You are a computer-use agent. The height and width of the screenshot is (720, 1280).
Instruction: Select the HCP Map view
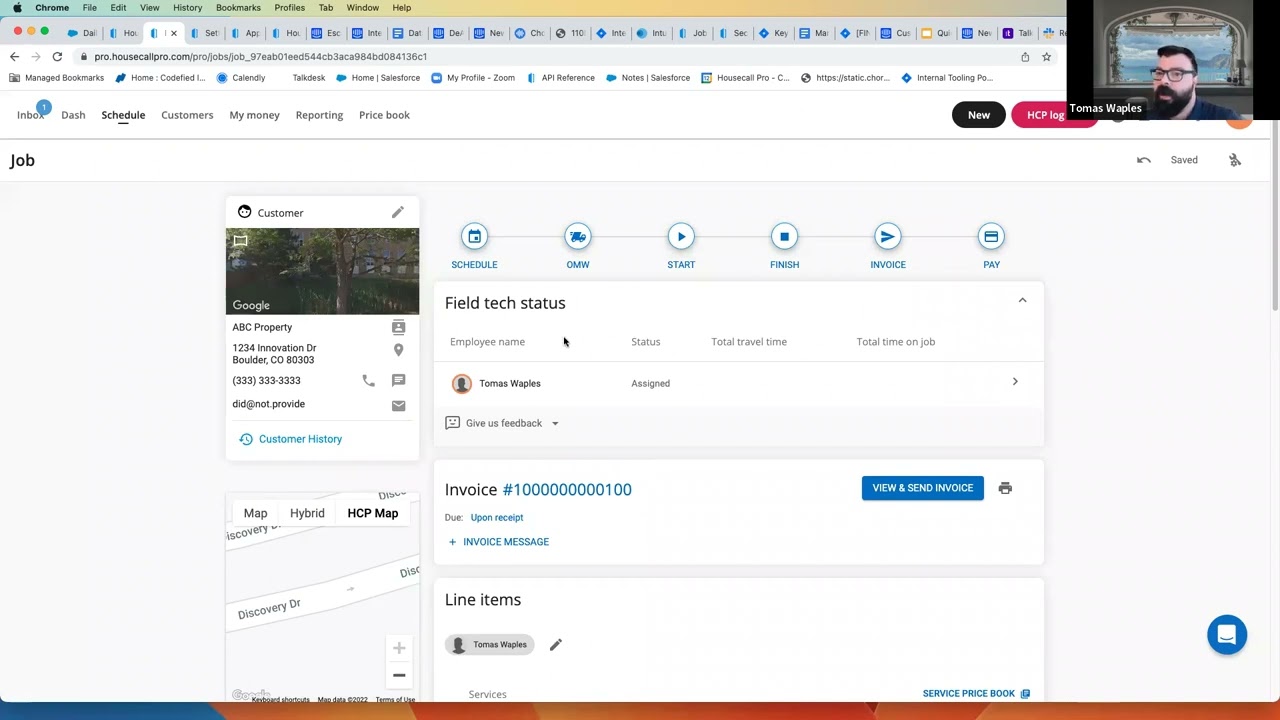372,513
